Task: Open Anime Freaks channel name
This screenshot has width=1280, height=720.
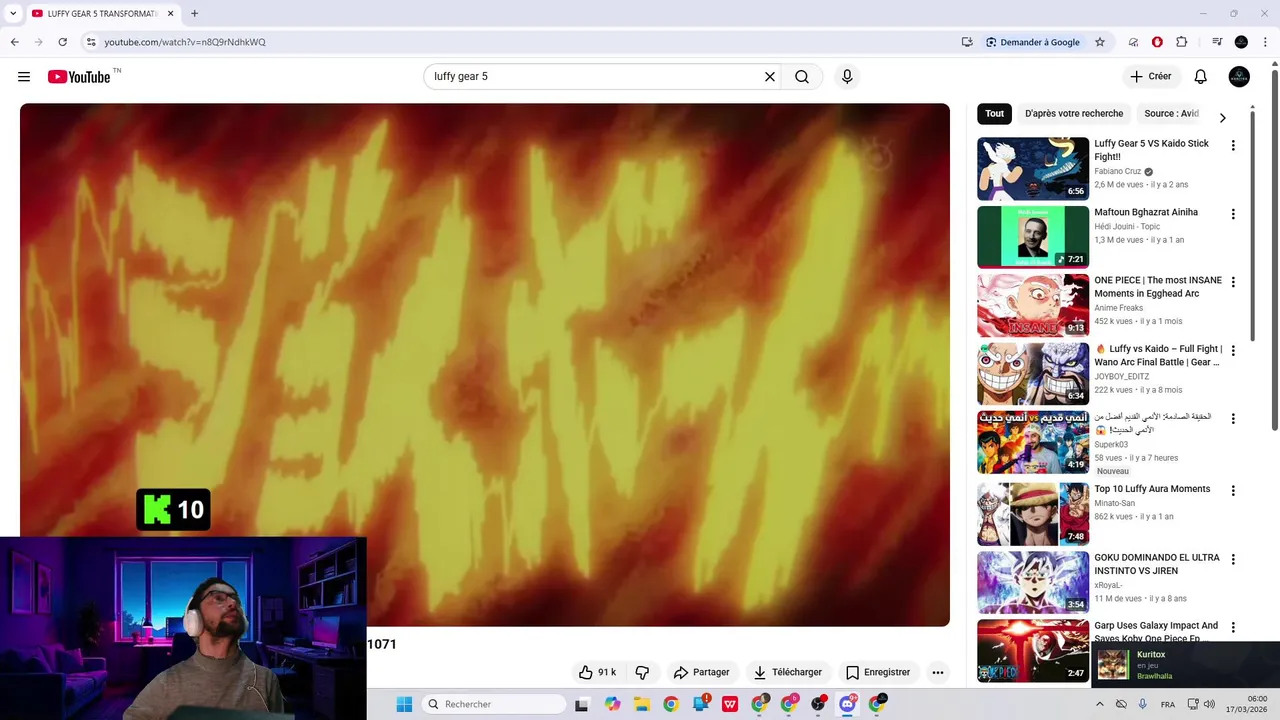Action: (1118, 308)
